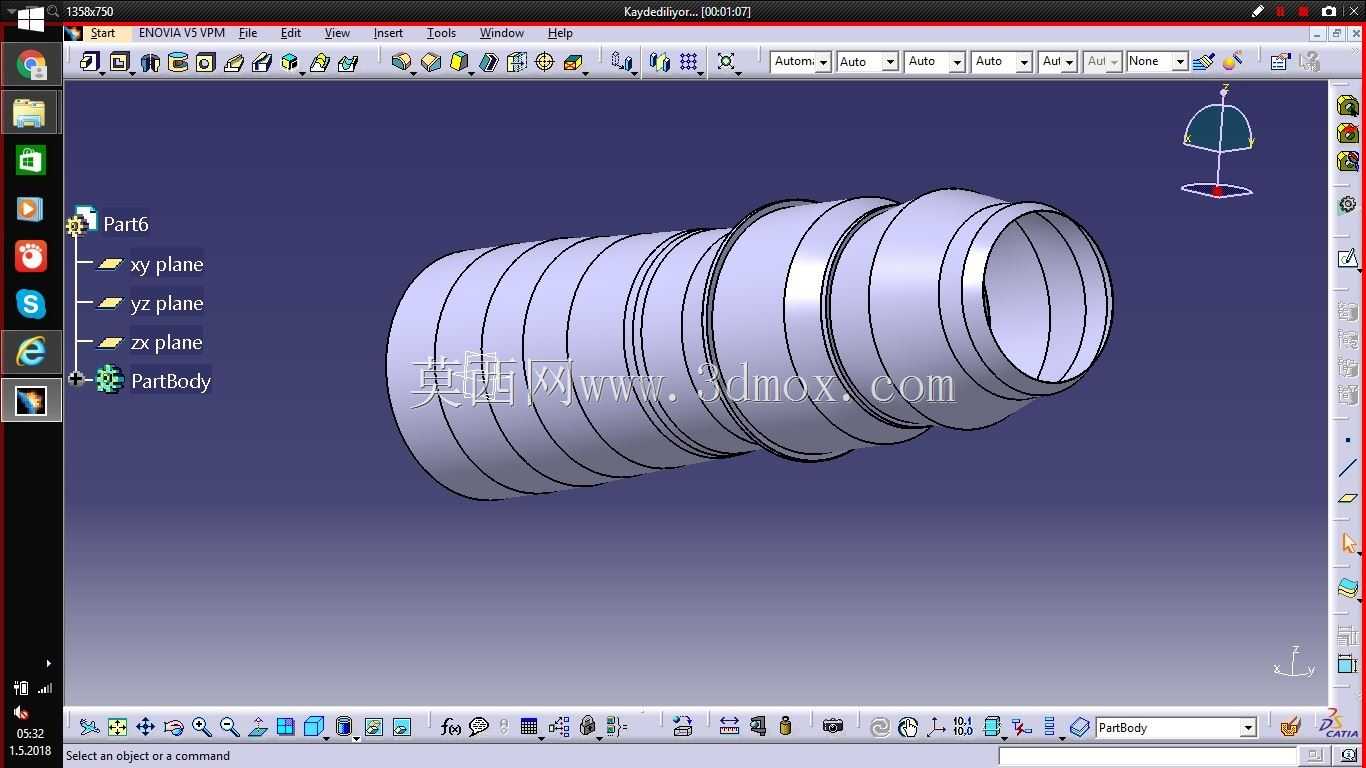Image resolution: width=1366 pixels, height=768 pixels.
Task: Select the Part6 root node
Action: pos(126,224)
